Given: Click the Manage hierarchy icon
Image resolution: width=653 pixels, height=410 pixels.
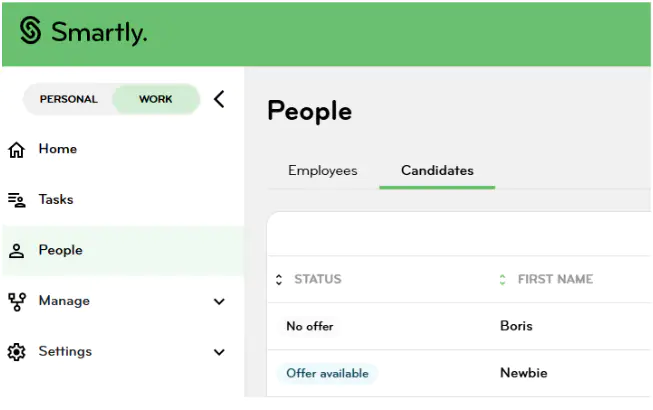Looking at the screenshot, I should [17, 302].
